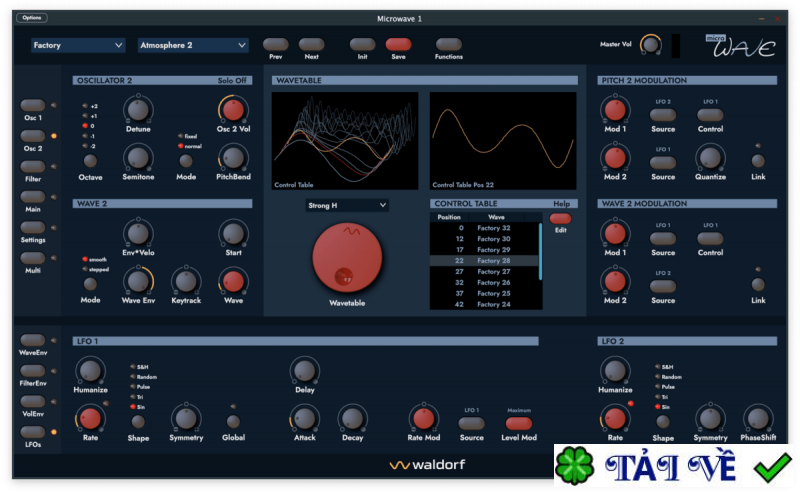Click the PitchBend knob
The image size is (800, 493).
click(233, 158)
